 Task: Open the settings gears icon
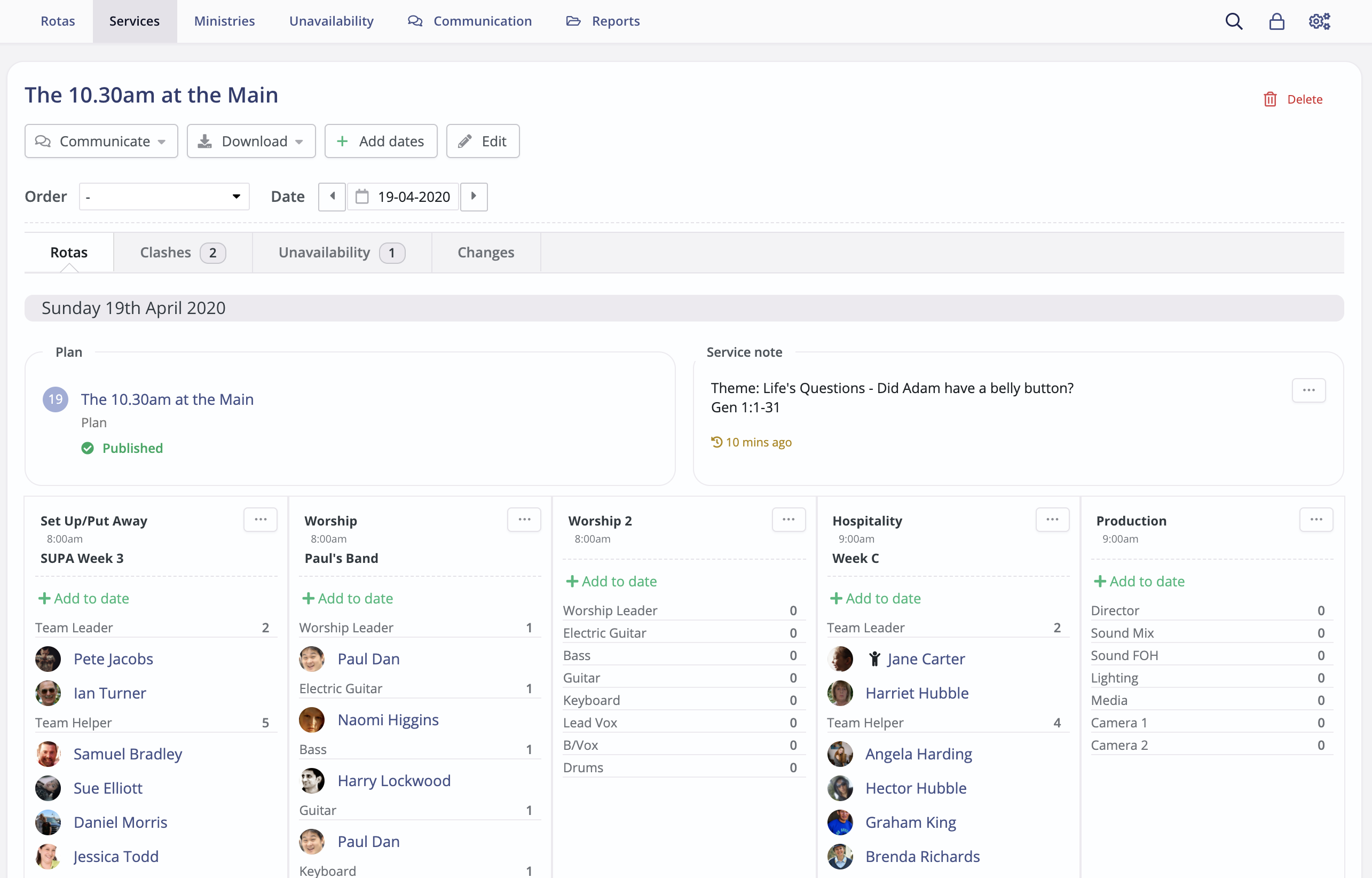pyautogui.click(x=1319, y=21)
